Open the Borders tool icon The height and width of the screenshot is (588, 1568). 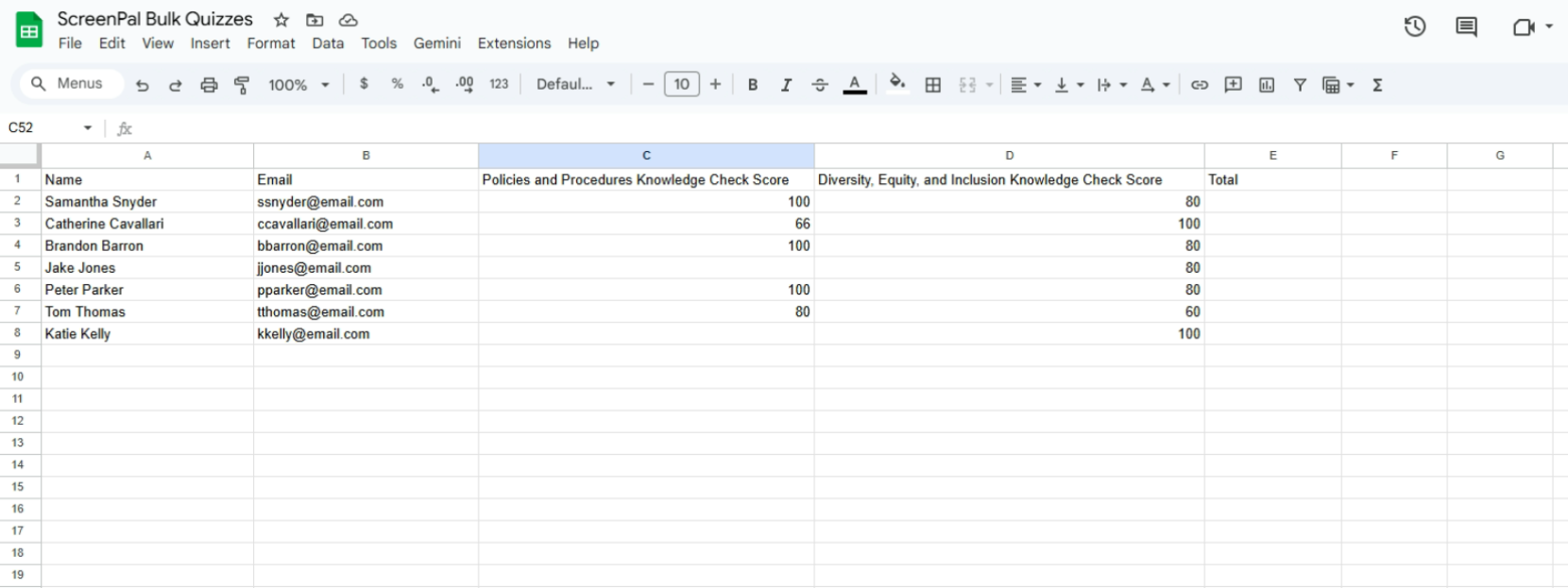932,85
